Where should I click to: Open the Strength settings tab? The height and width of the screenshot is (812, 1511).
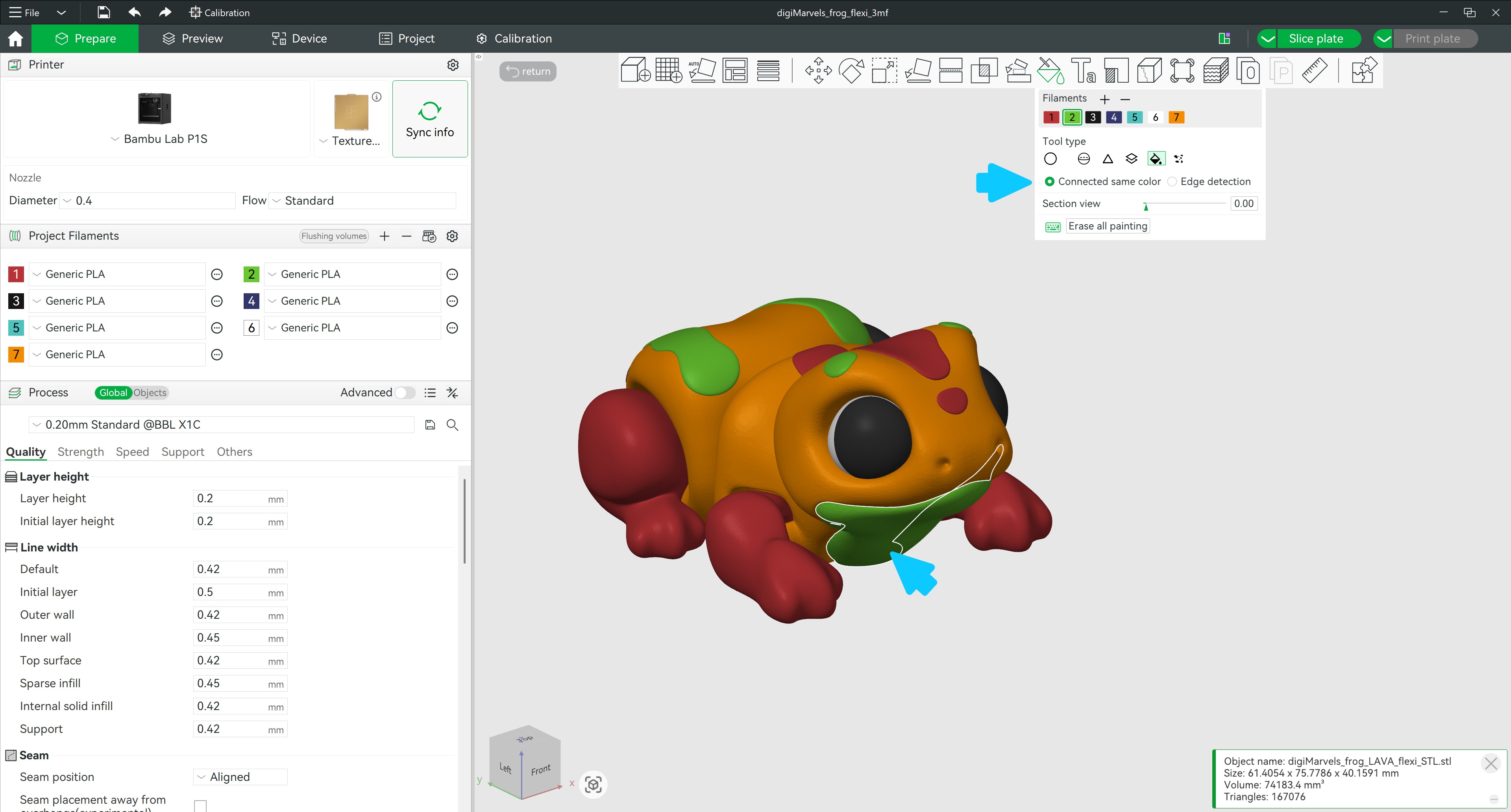tap(80, 452)
